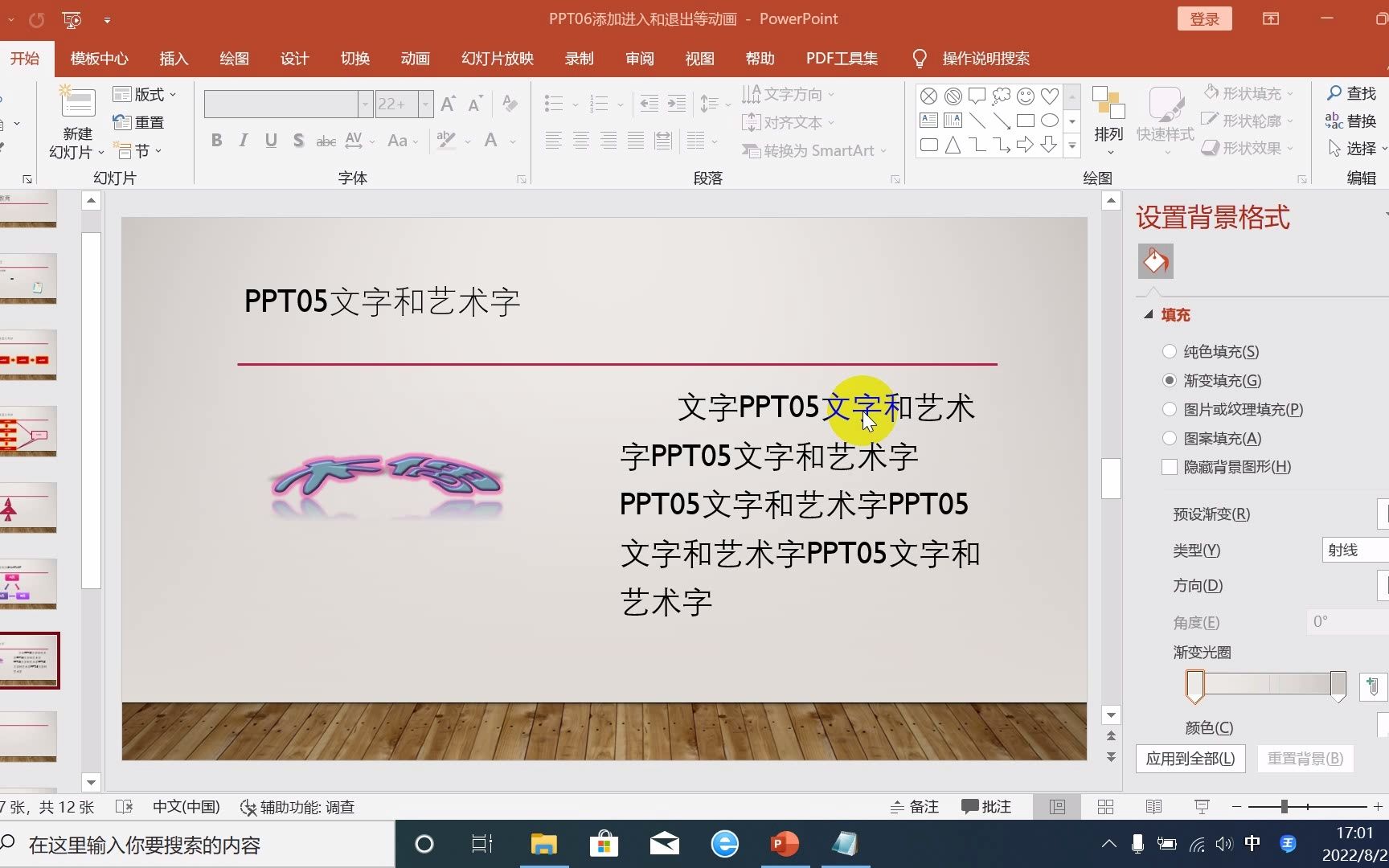Open 快速样式 quick styles gallery

1166,119
